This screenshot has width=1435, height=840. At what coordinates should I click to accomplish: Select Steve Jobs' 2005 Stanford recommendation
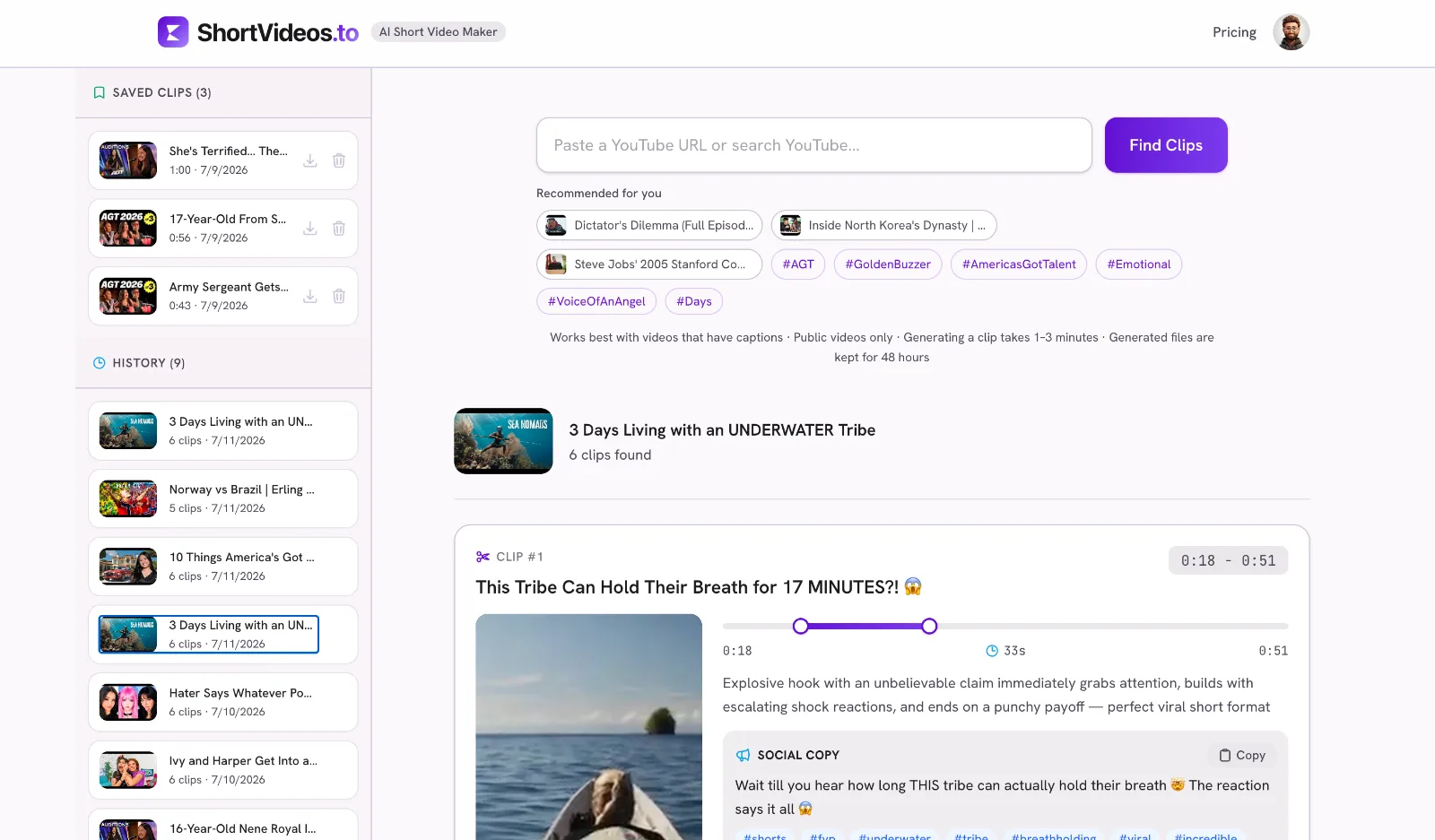(649, 264)
